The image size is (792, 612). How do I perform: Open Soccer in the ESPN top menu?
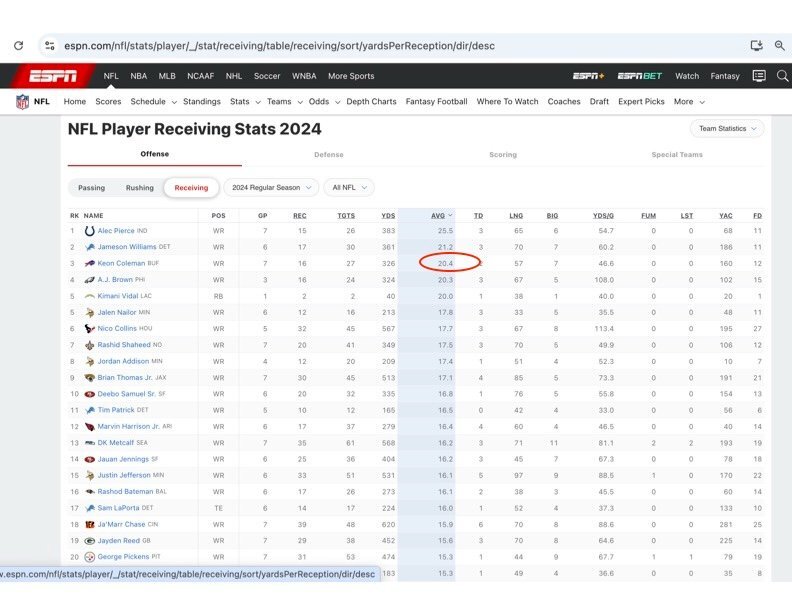(267, 76)
